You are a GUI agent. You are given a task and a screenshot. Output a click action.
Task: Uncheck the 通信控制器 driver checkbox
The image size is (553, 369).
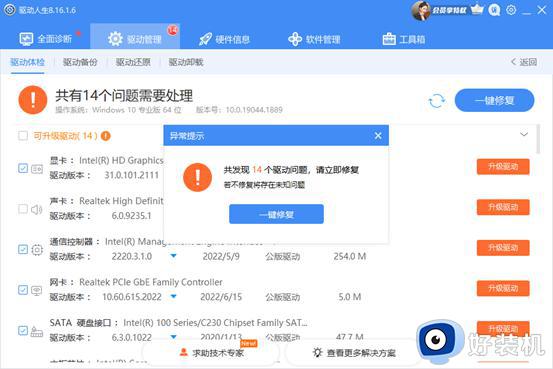tap(23, 249)
